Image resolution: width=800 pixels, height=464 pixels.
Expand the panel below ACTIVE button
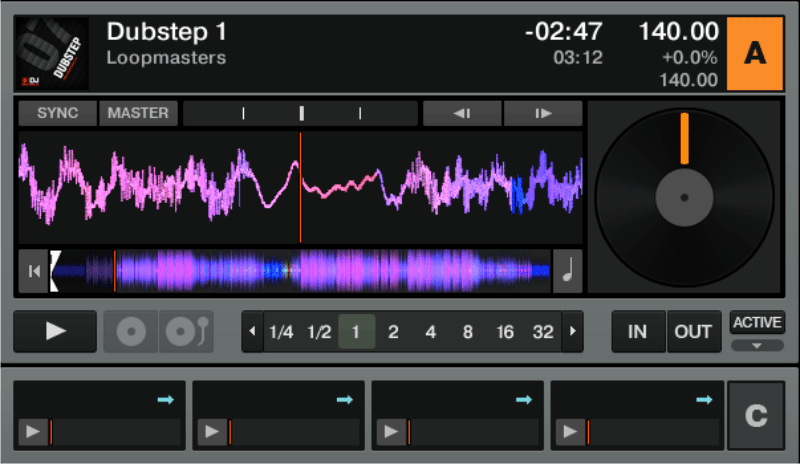click(x=757, y=346)
